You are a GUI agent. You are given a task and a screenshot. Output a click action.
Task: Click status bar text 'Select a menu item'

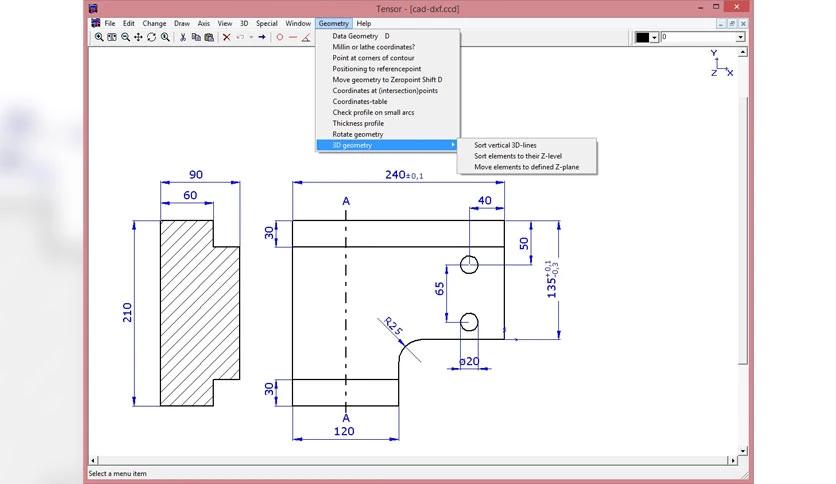[117, 473]
